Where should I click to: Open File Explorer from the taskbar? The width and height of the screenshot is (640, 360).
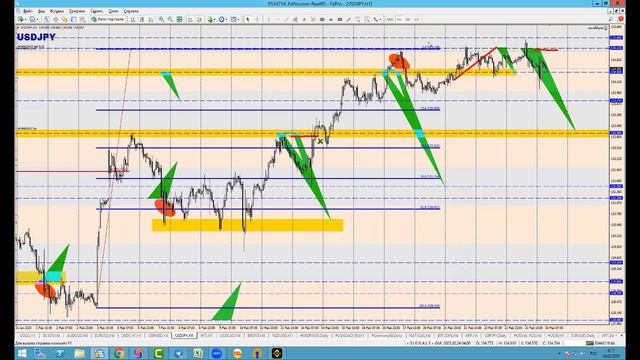pos(79,353)
